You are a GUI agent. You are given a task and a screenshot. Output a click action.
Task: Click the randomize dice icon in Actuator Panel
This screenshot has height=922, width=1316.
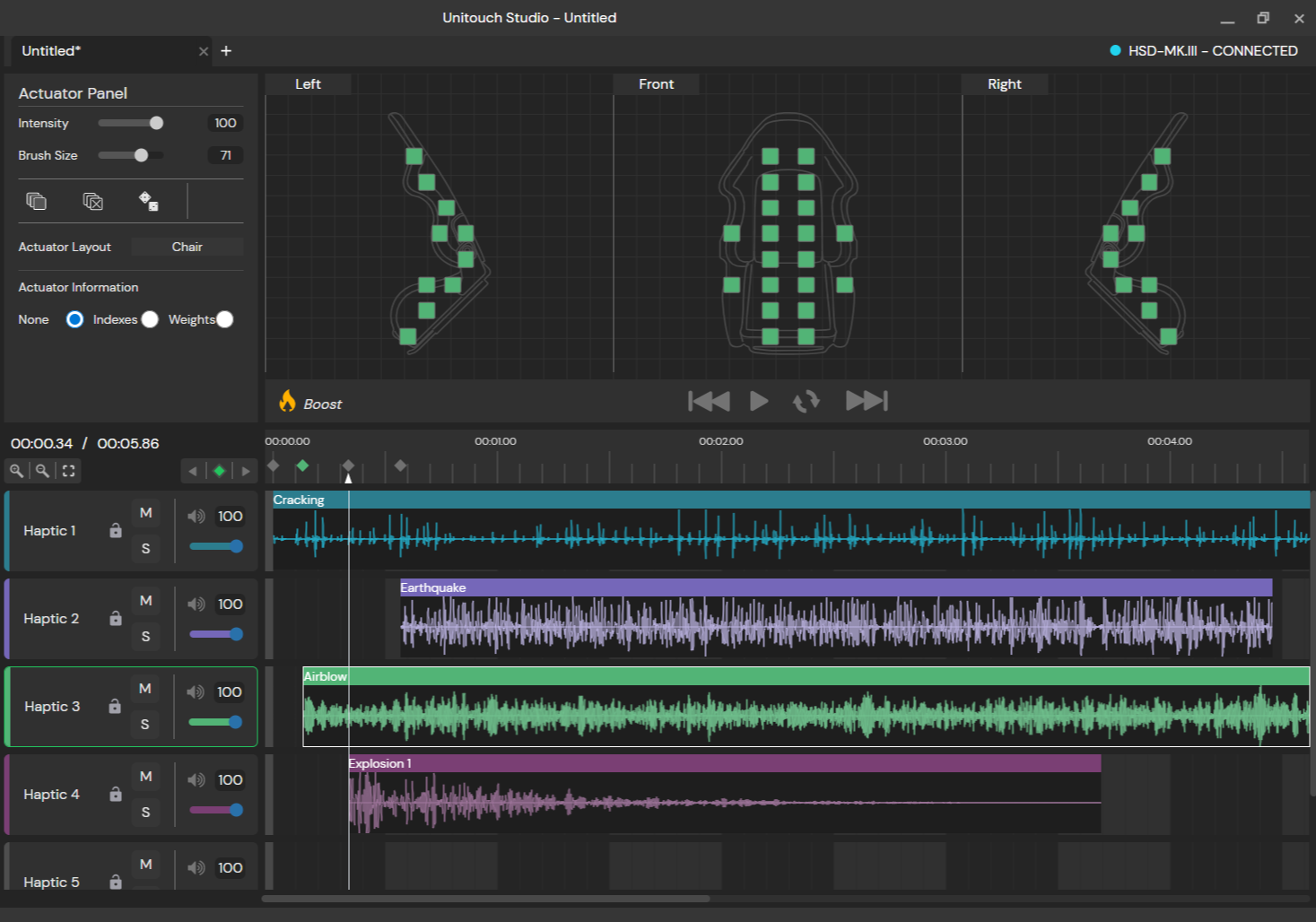[150, 201]
